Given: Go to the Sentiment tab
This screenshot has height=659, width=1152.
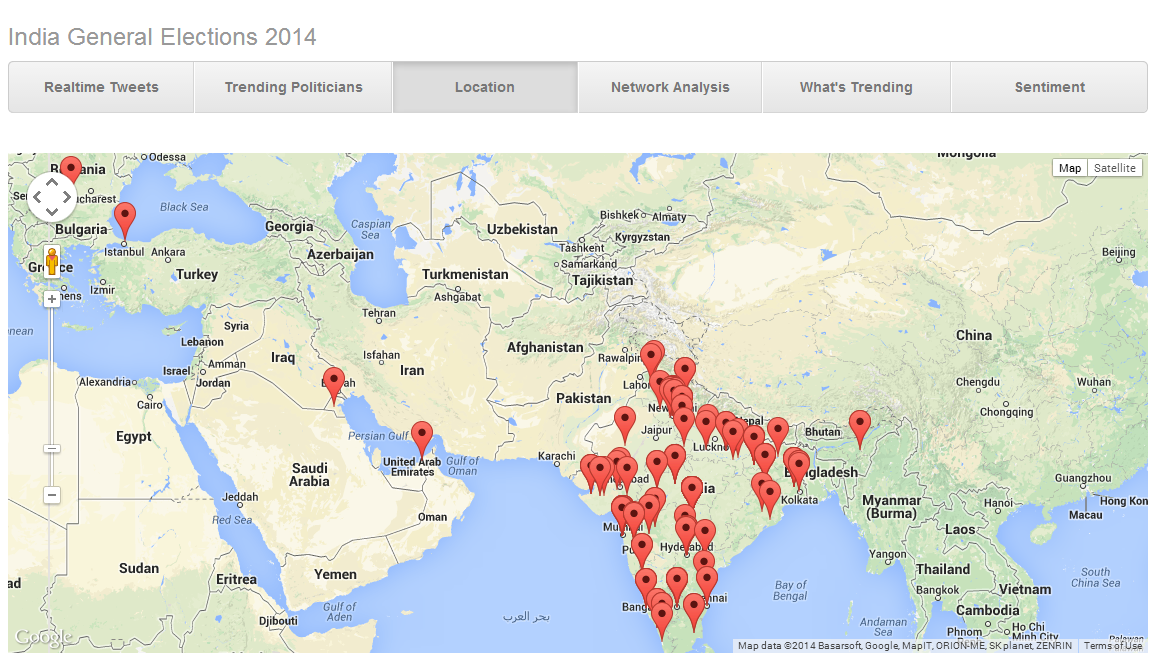Looking at the screenshot, I should (x=1049, y=87).
